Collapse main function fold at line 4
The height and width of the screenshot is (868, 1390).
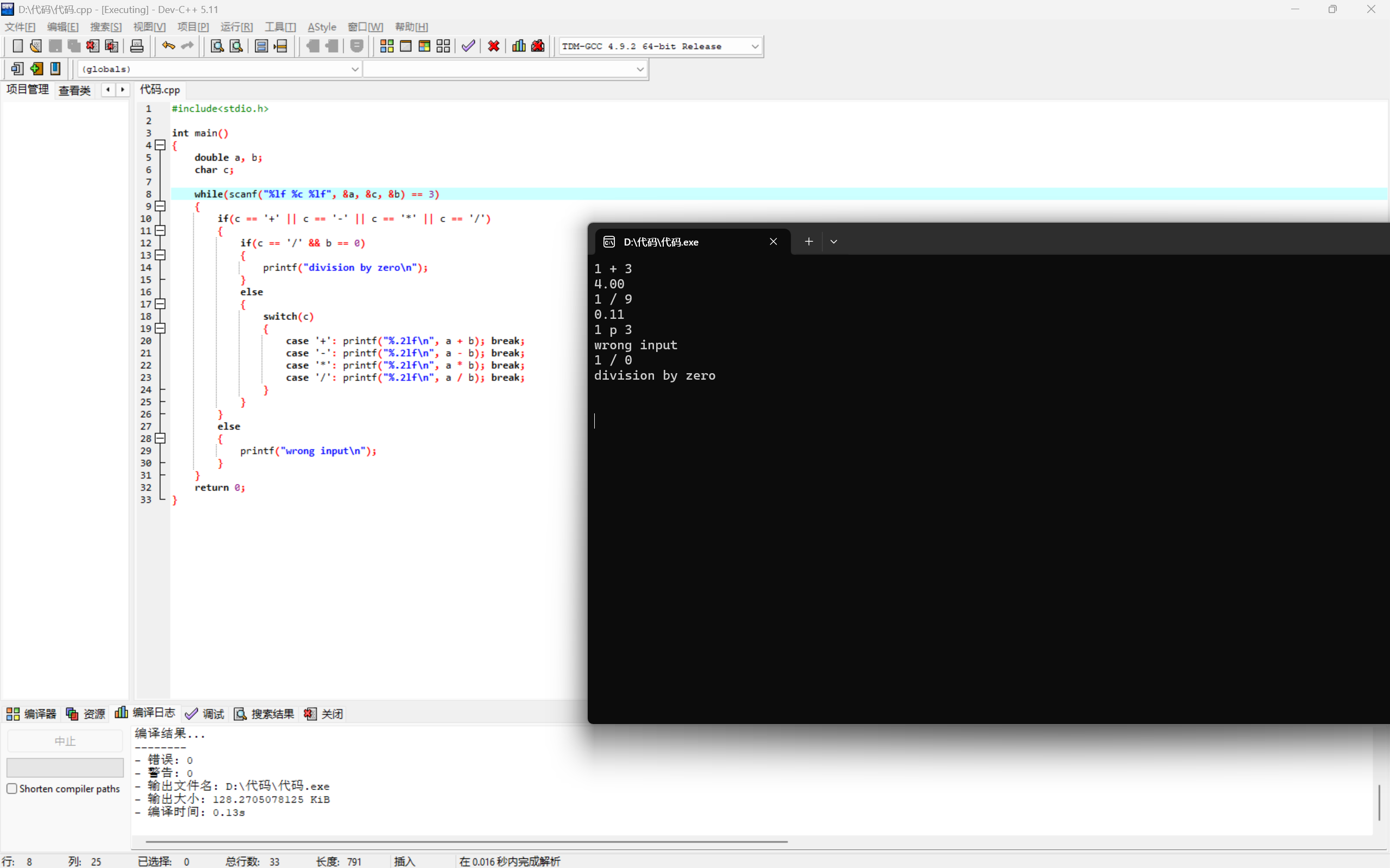[x=161, y=145]
